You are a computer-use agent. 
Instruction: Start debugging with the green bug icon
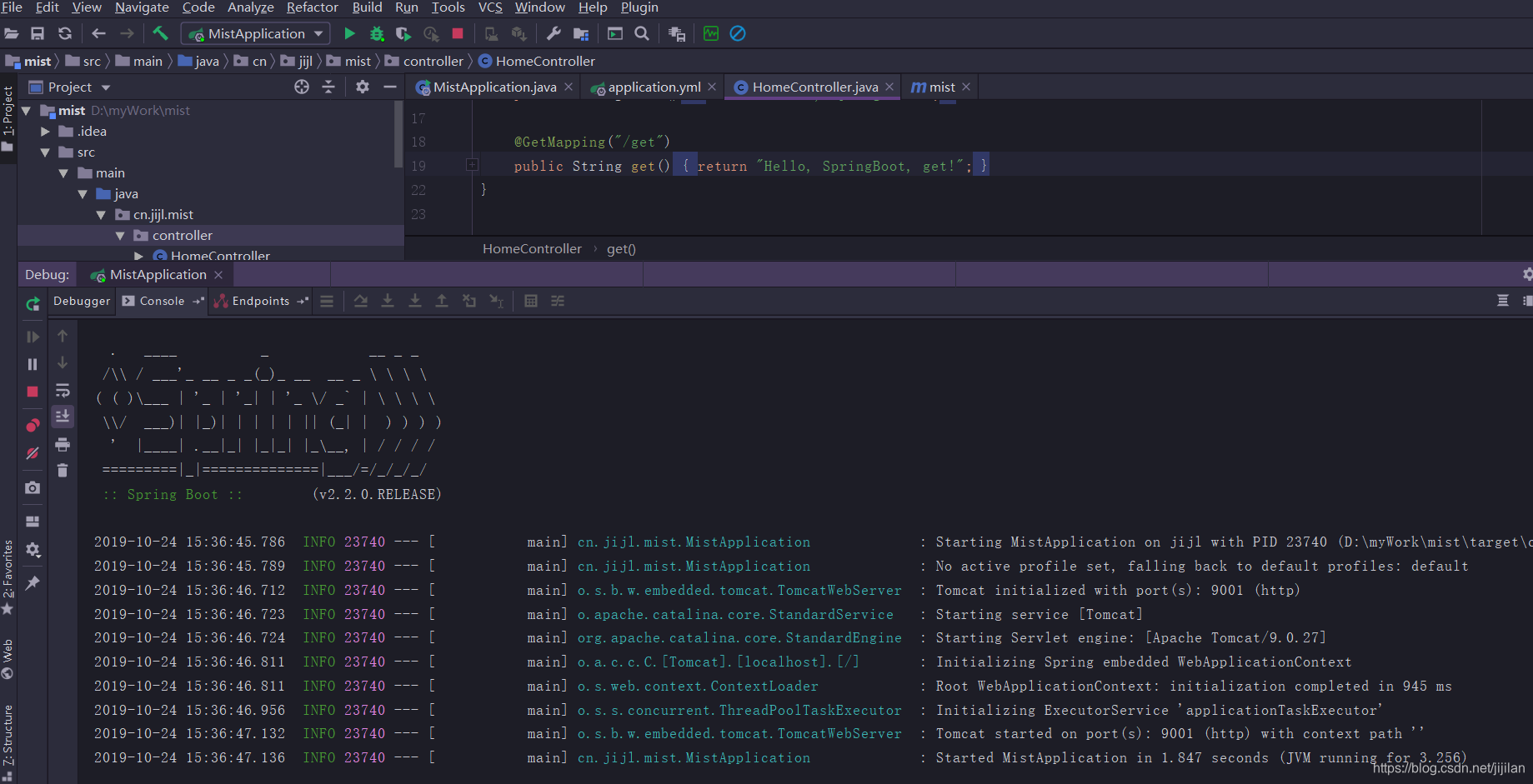(x=377, y=34)
